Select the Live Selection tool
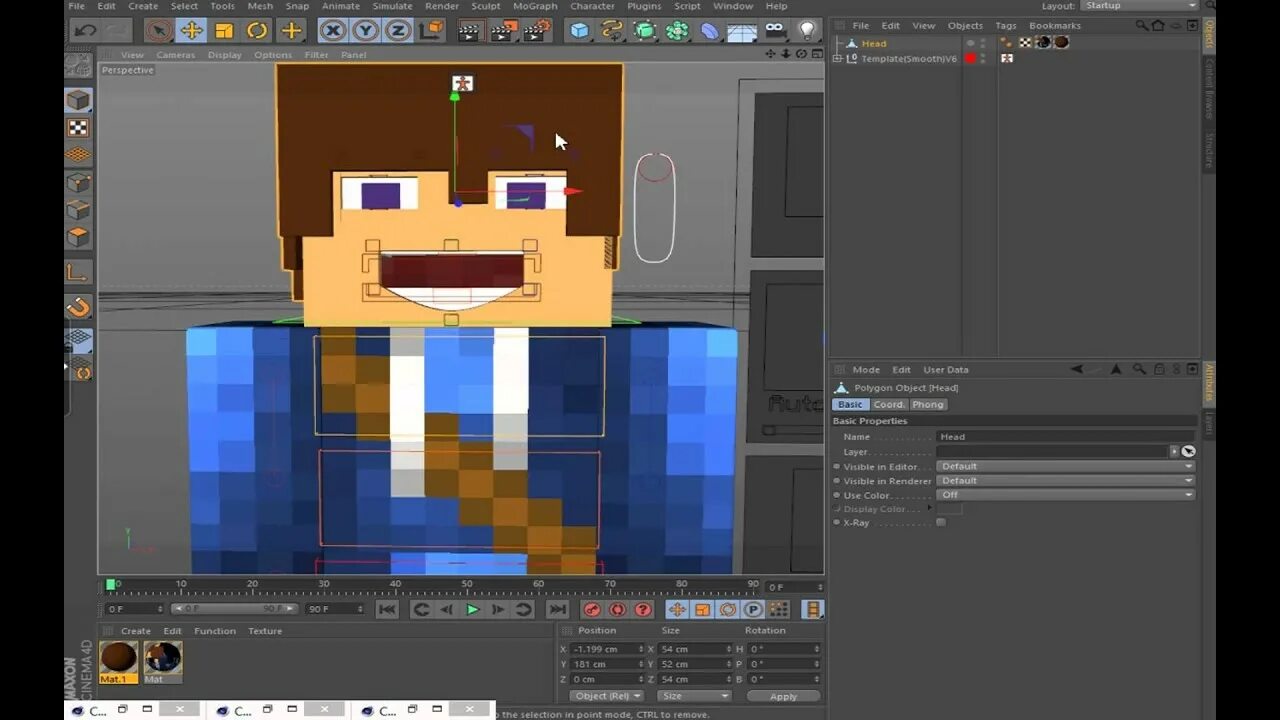 click(158, 31)
